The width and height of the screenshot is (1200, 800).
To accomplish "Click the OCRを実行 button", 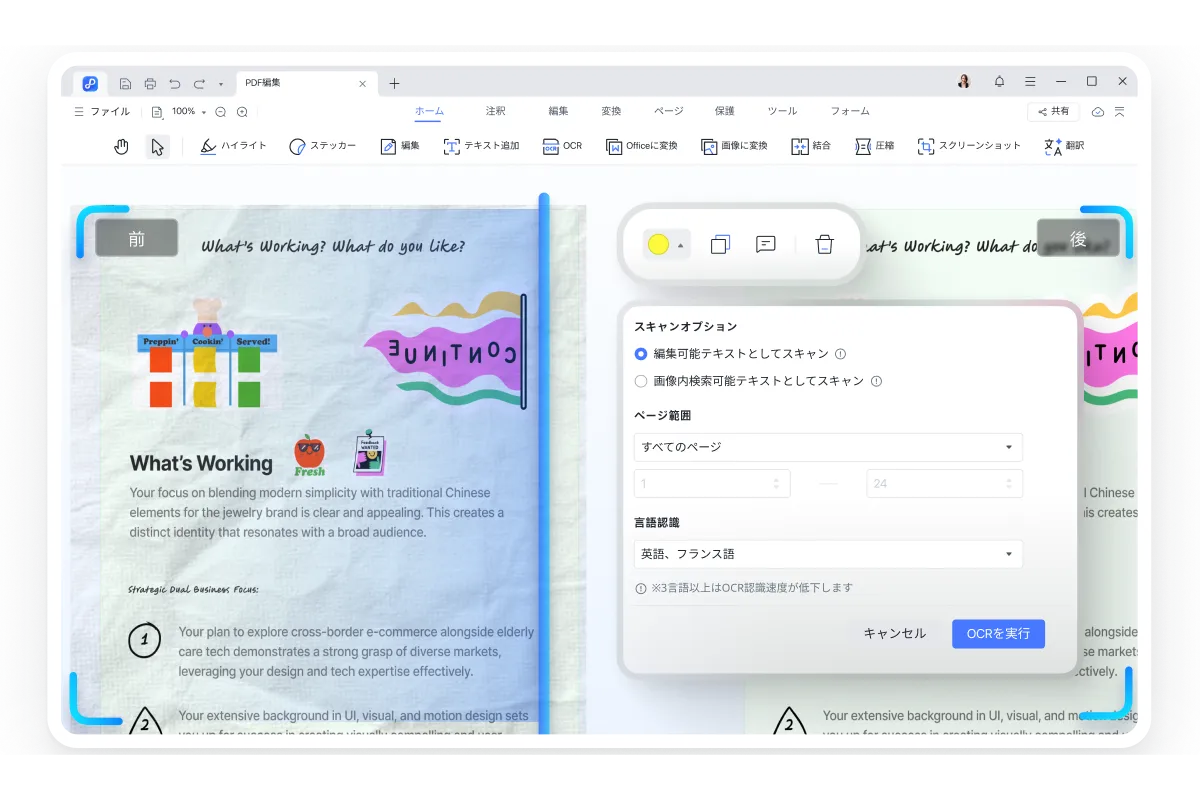I will (x=998, y=634).
